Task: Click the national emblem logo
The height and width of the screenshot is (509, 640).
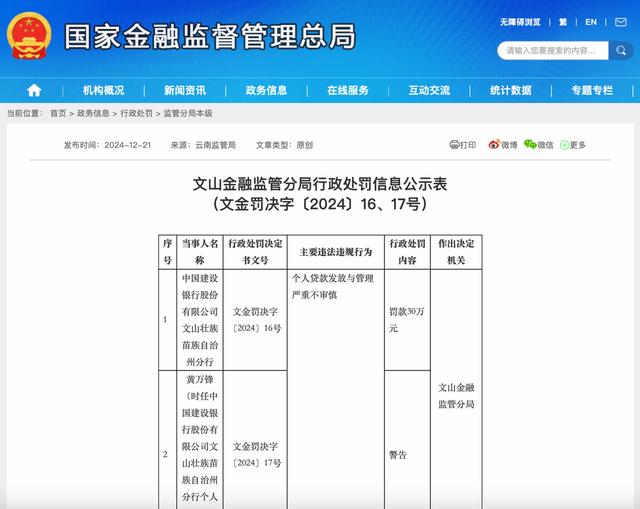Action: pos(29,36)
